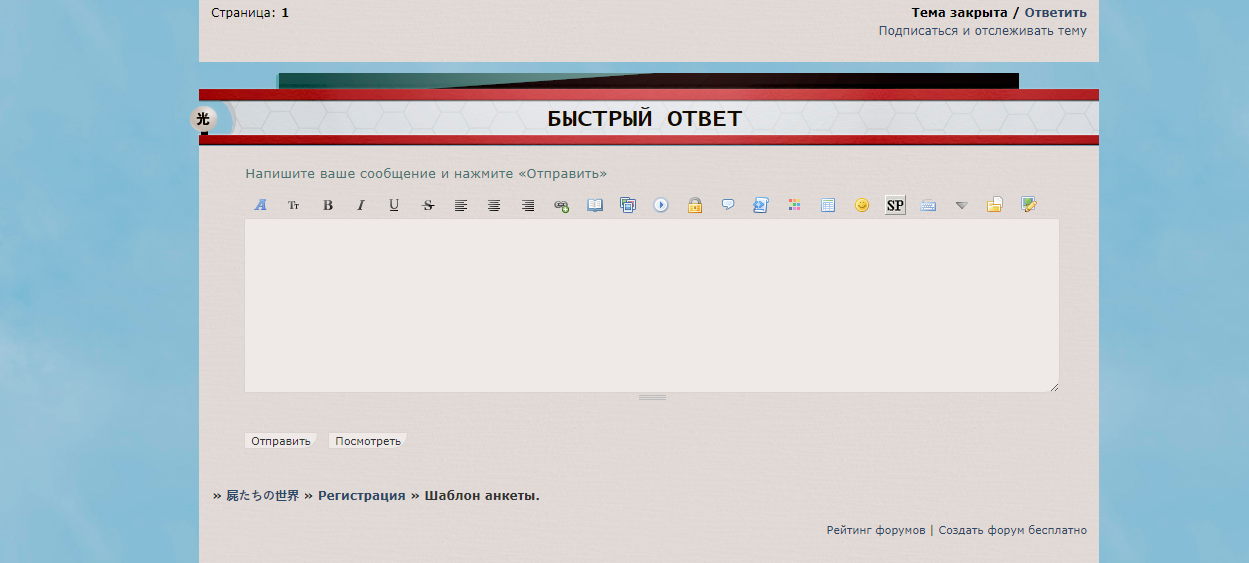Click inside the message text area
Image resolution: width=1249 pixels, height=563 pixels.
click(652, 306)
